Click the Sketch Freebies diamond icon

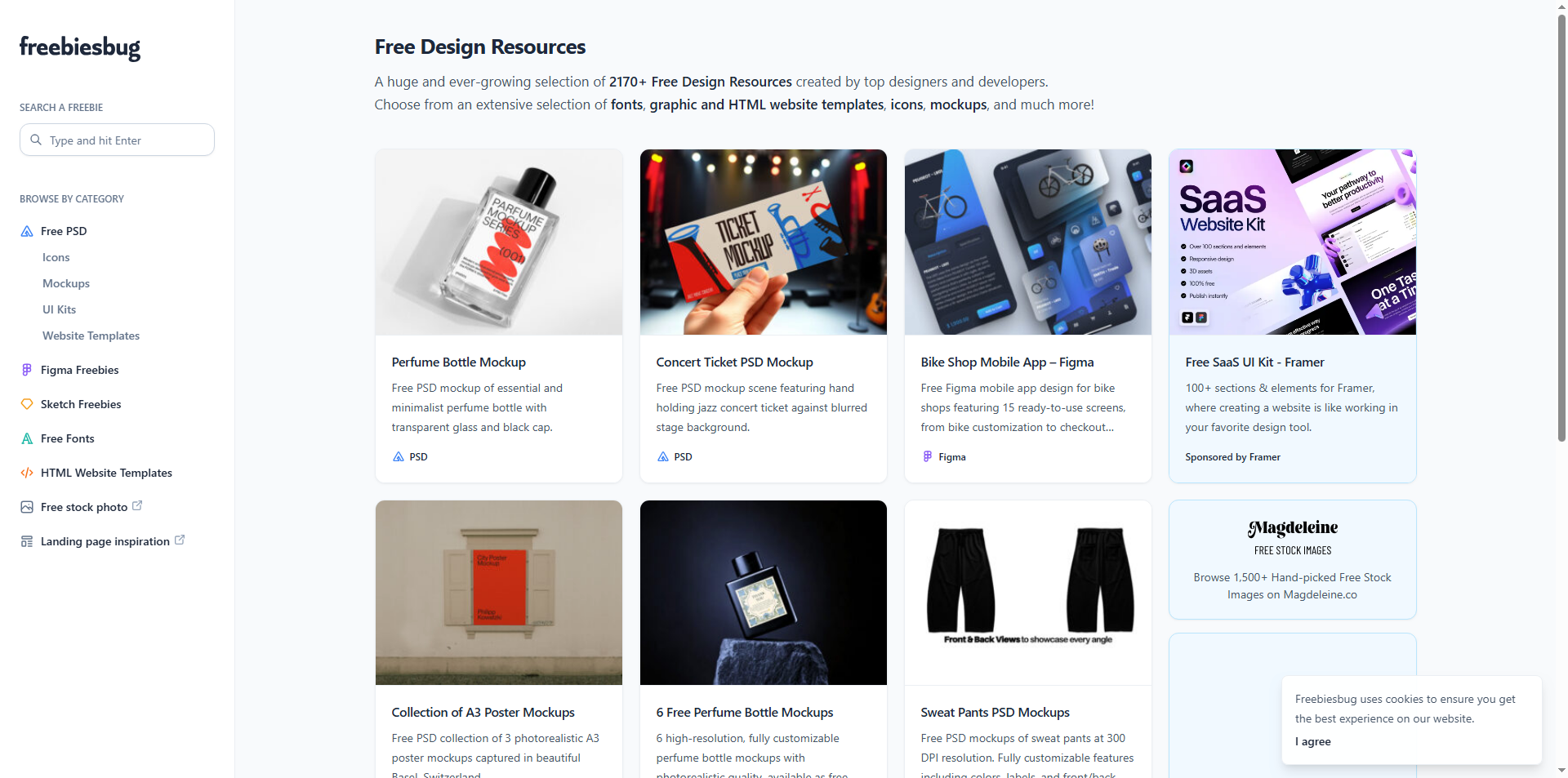(27, 404)
